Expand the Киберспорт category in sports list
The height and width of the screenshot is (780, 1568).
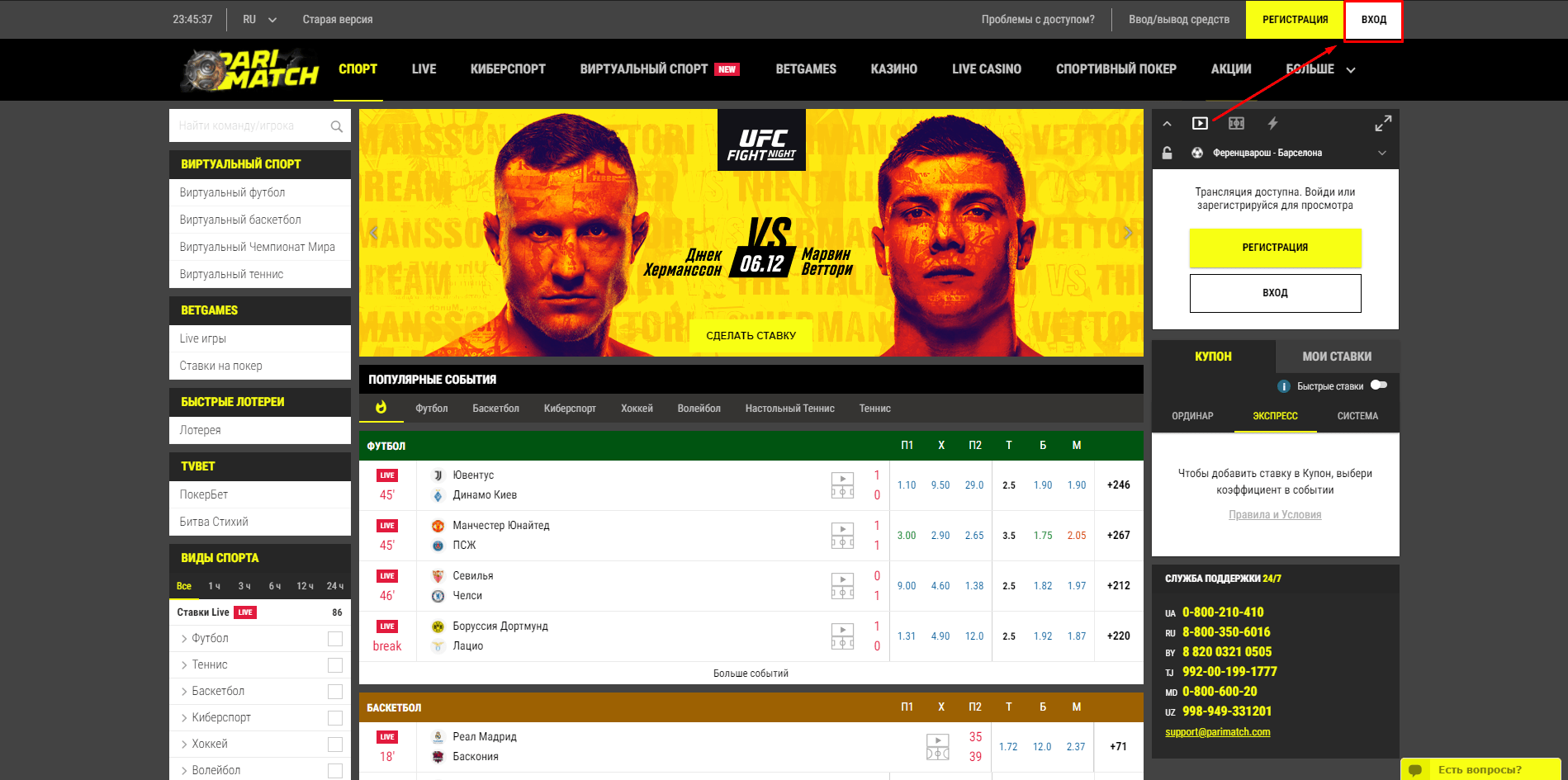[x=184, y=718]
